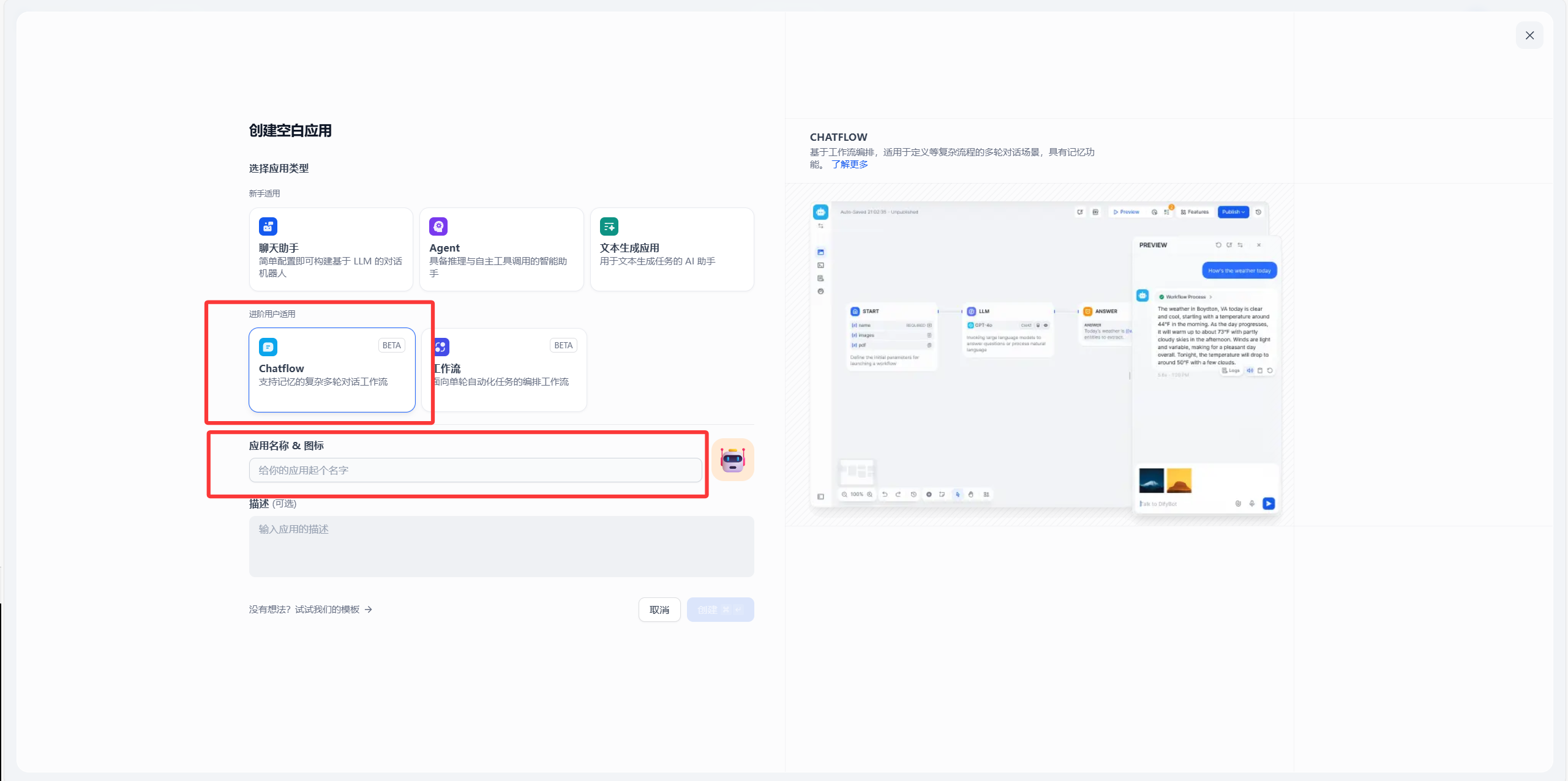Click the paperclip attachment icon in the chat input
Screen dimensions: 1568x781
tap(1239, 504)
